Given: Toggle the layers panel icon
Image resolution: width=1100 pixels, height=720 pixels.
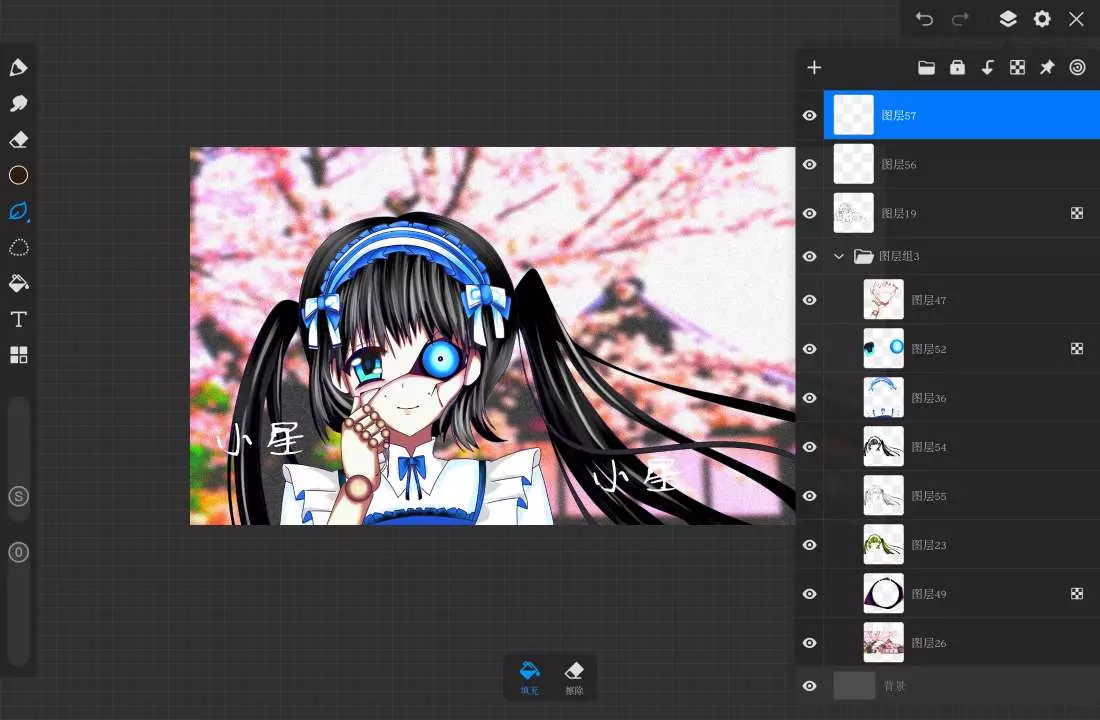Looking at the screenshot, I should click(x=1008, y=19).
